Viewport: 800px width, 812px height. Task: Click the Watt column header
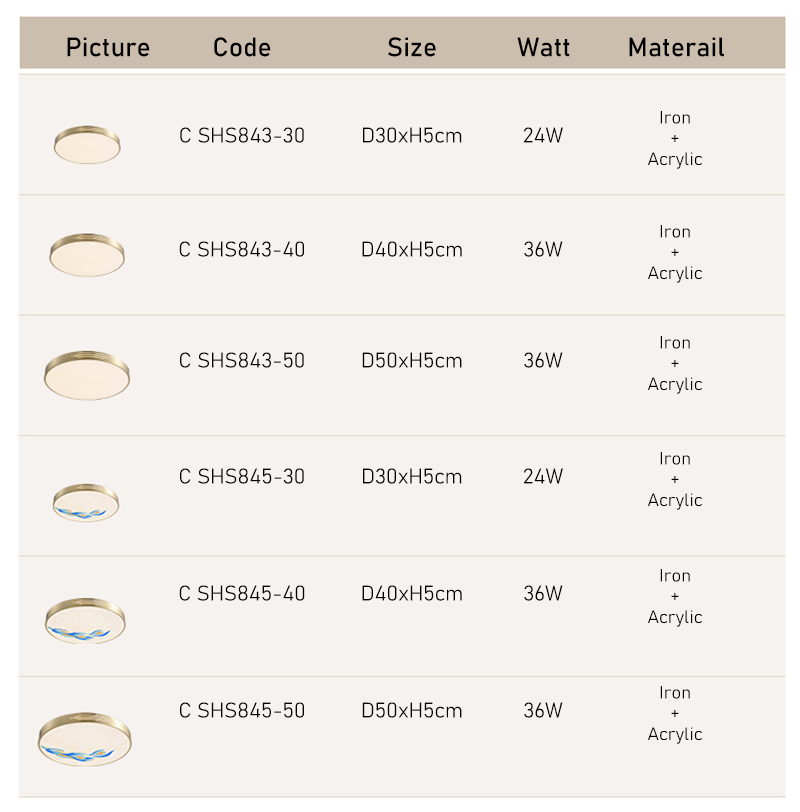click(x=543, y=47)
